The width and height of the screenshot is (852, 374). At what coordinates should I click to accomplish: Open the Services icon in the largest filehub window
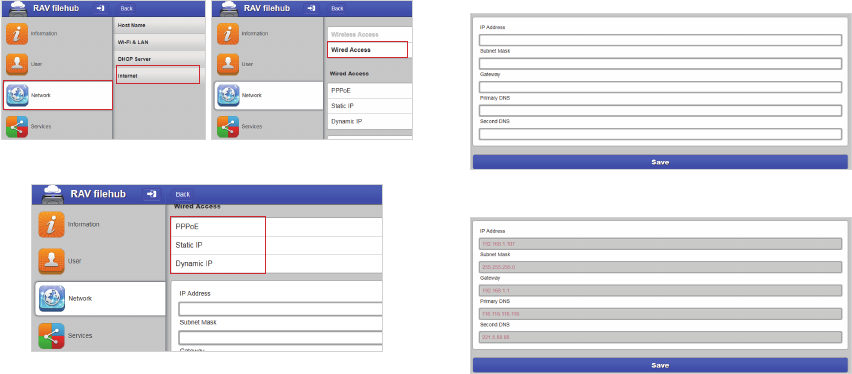(52, 336)
